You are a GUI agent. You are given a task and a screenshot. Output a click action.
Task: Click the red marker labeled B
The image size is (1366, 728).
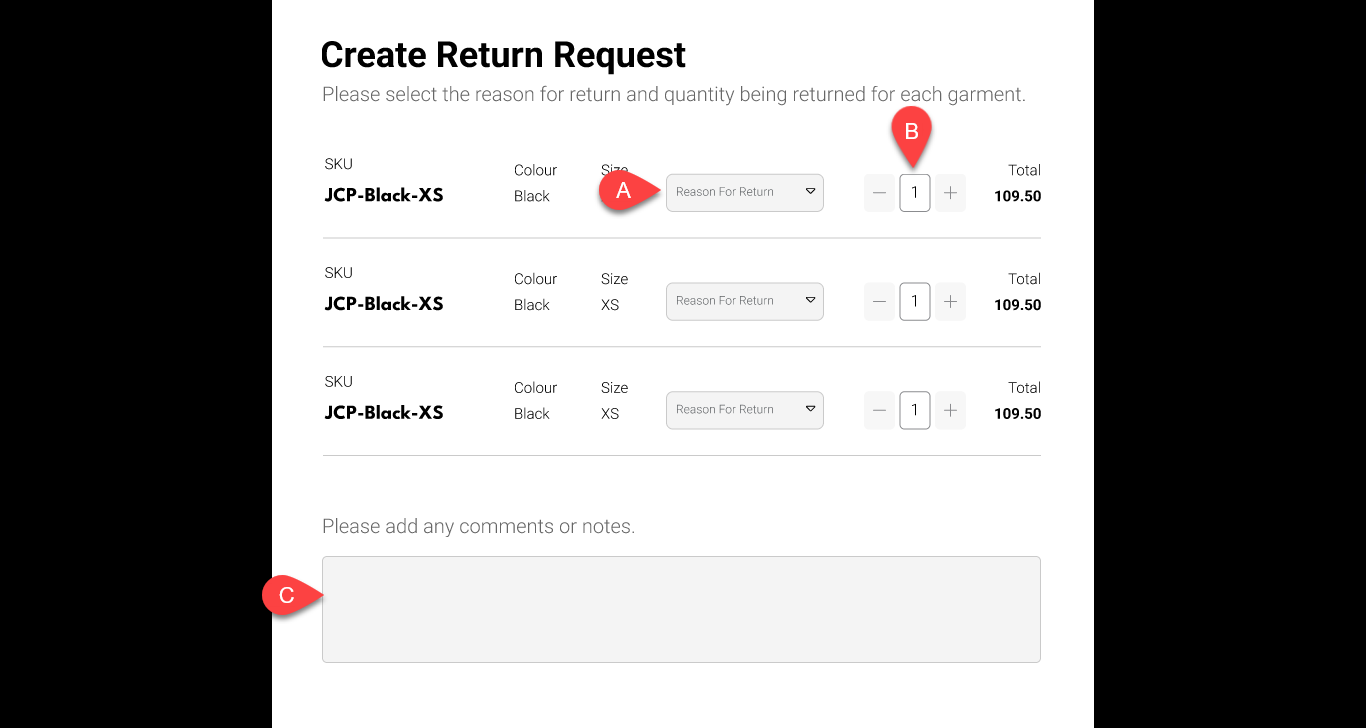pyautogui.click(x=911, y=132)
